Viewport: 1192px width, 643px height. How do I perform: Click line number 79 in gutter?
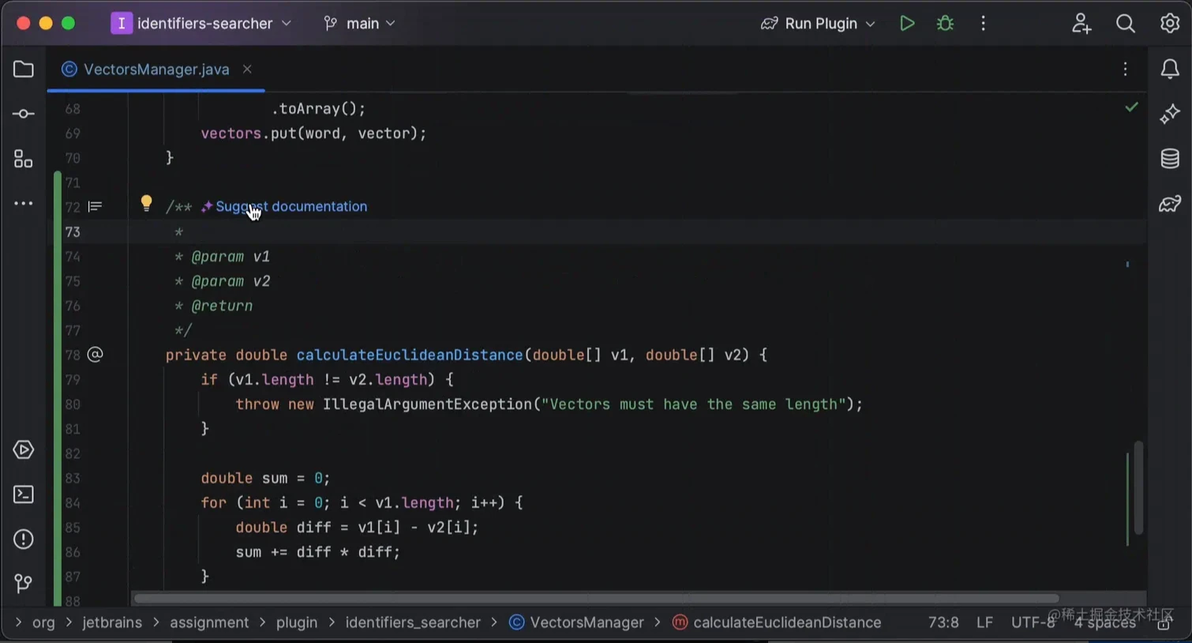coord(72,380)
